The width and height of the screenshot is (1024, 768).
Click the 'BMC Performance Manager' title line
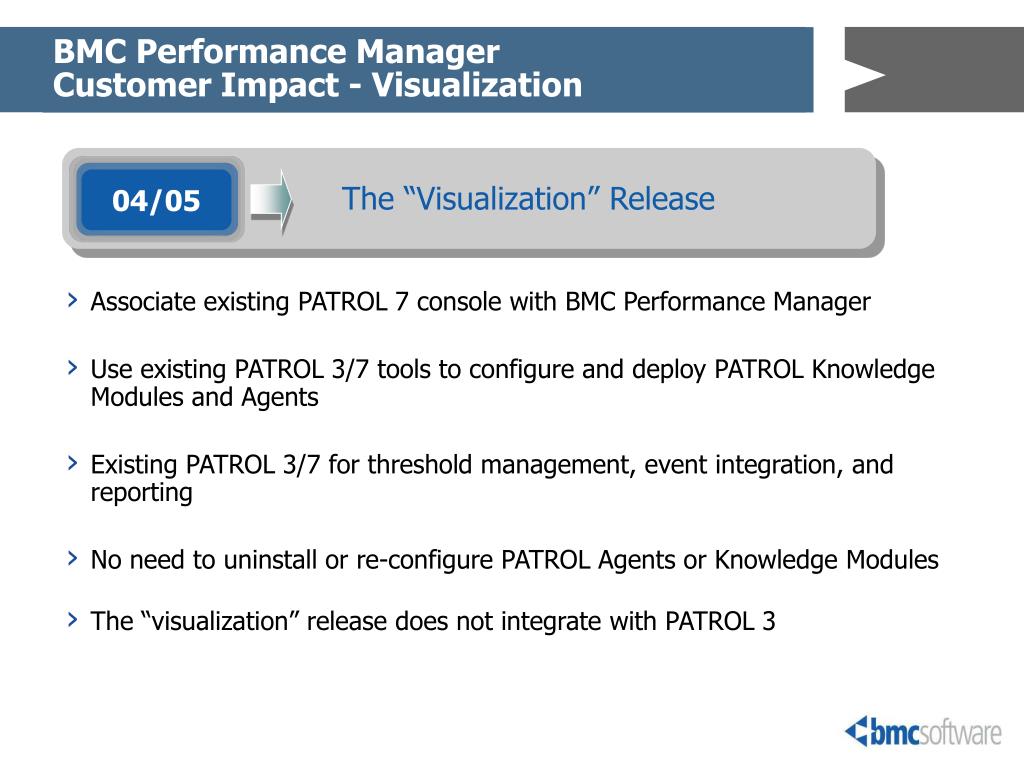pos(276,51)
